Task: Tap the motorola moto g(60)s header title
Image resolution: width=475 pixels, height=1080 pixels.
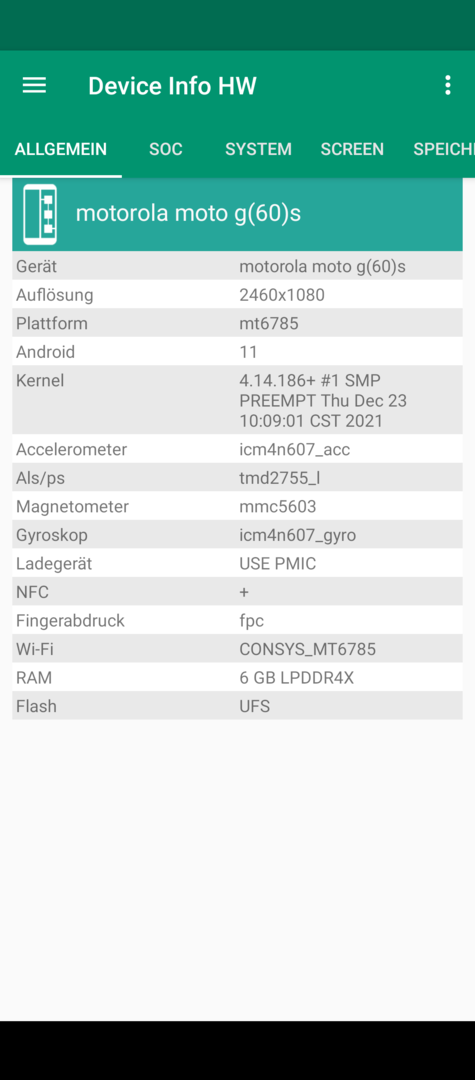Action: point(188,214)
